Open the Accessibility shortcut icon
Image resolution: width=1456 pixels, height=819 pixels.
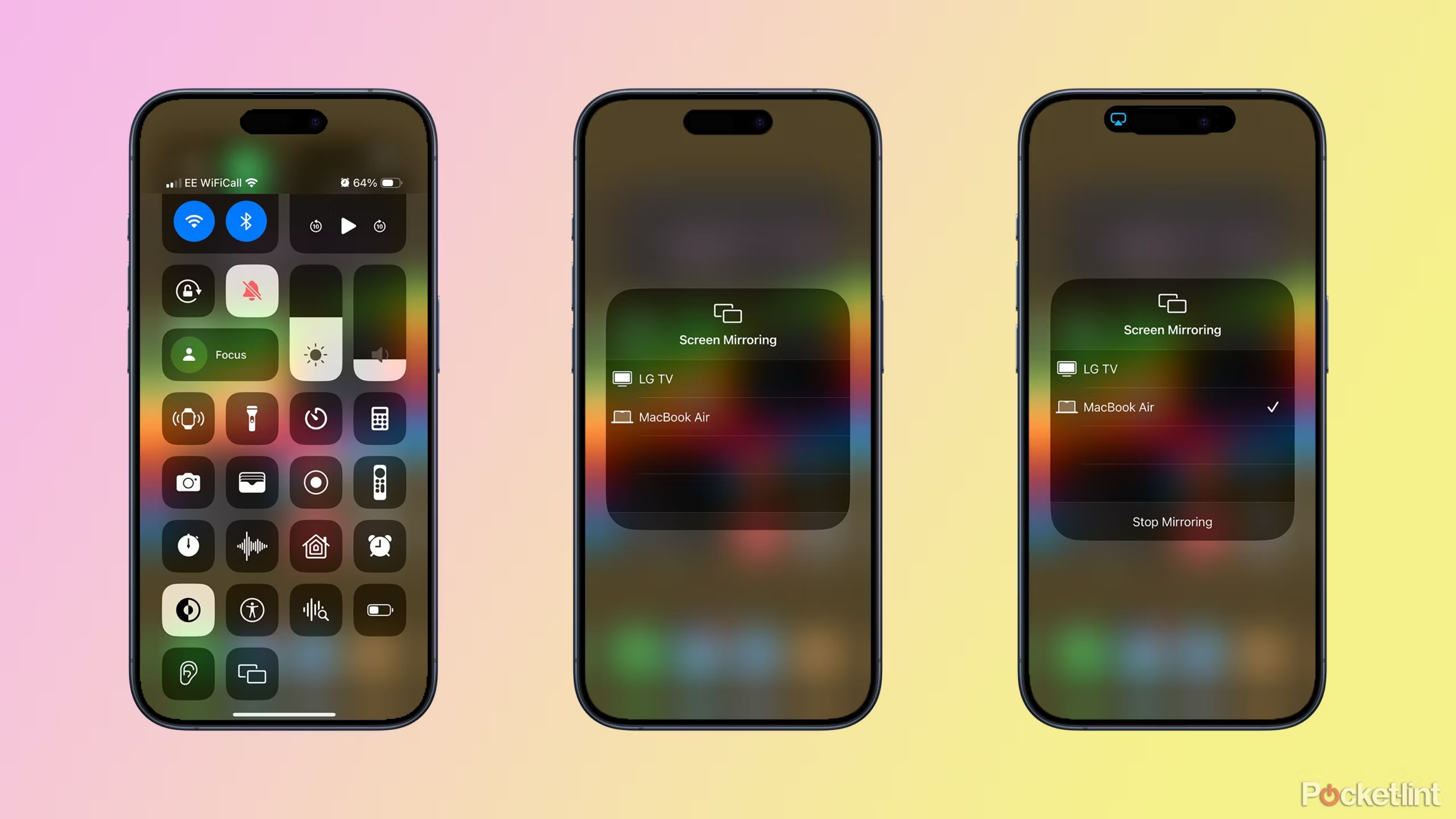(252, 608)
